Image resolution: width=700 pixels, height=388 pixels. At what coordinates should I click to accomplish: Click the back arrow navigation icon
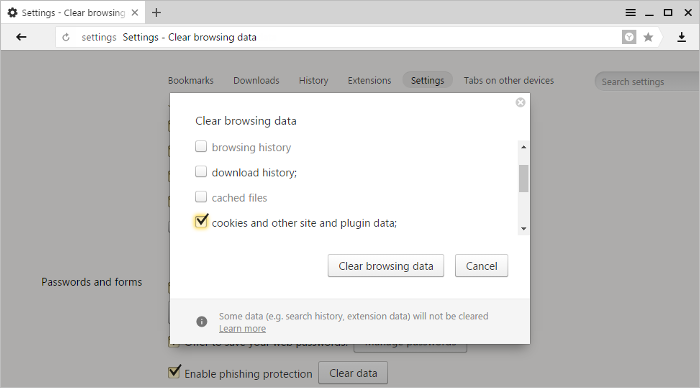click(21, 37)
